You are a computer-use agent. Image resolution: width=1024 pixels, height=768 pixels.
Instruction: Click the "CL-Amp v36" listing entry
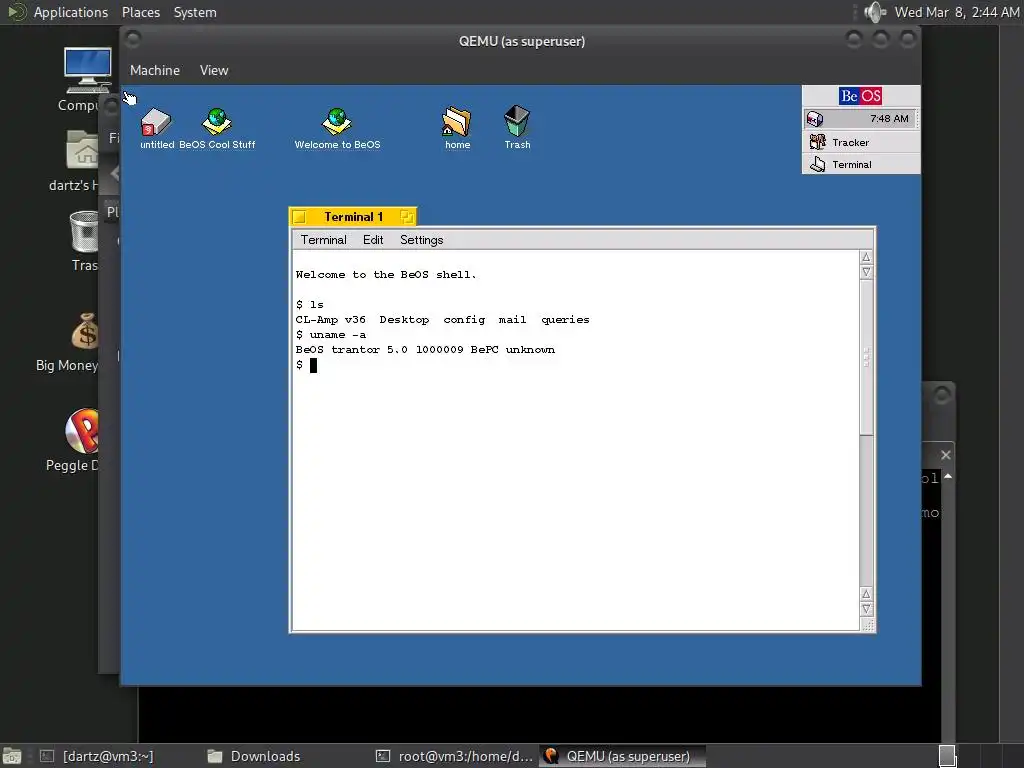pyautogui.click(x=330, y=319)
